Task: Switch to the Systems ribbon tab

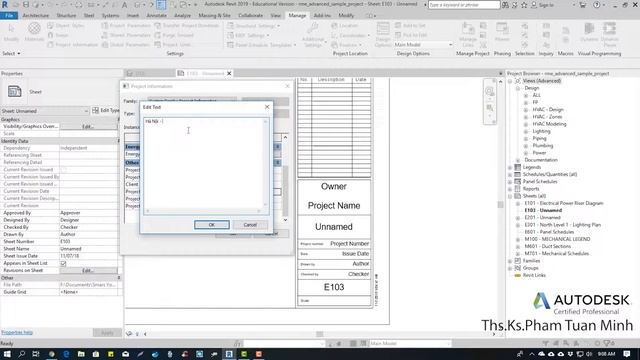Action: [110, 16]
